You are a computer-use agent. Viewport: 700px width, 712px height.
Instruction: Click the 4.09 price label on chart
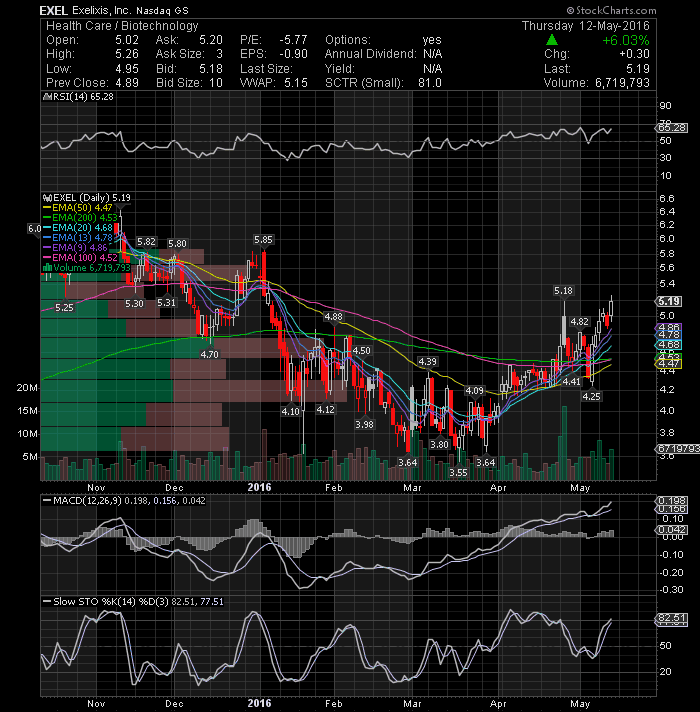[474, 391]
